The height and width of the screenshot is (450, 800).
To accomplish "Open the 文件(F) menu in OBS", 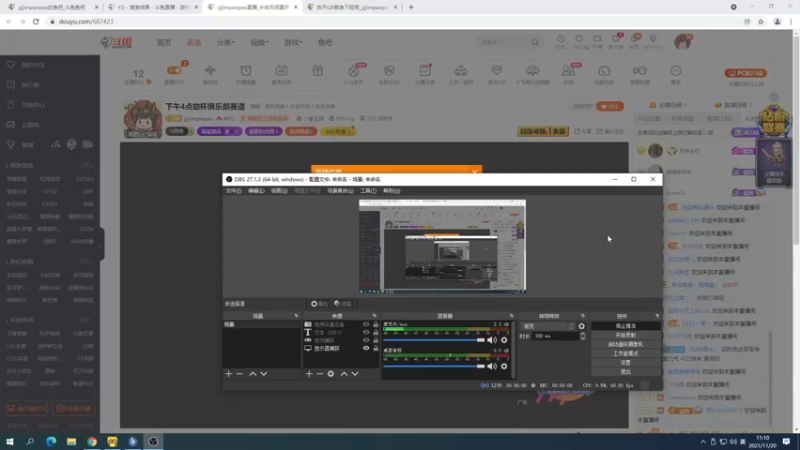I will pos(233,191).
